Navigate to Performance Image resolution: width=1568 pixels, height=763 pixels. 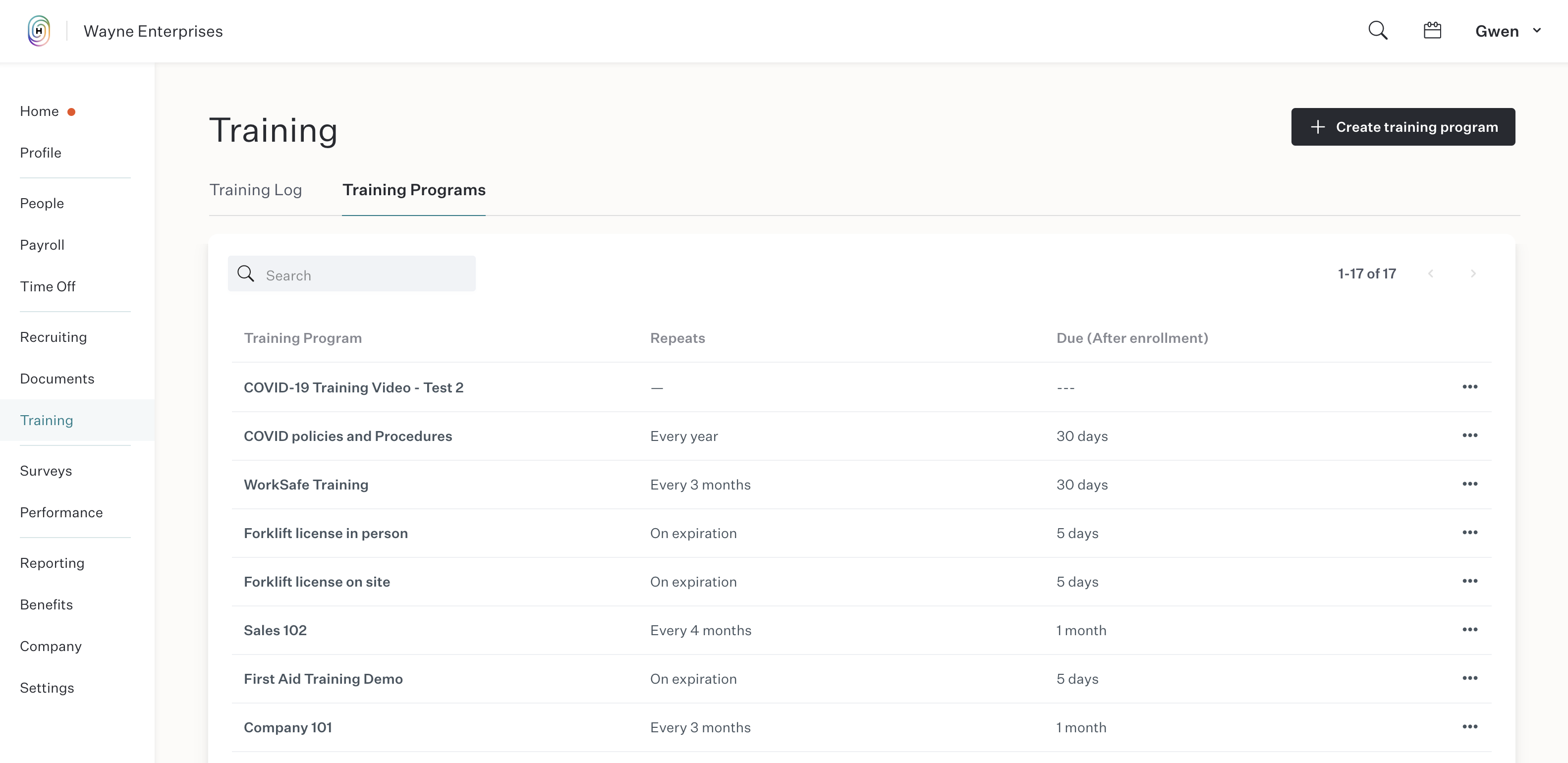tap(61, 512)
